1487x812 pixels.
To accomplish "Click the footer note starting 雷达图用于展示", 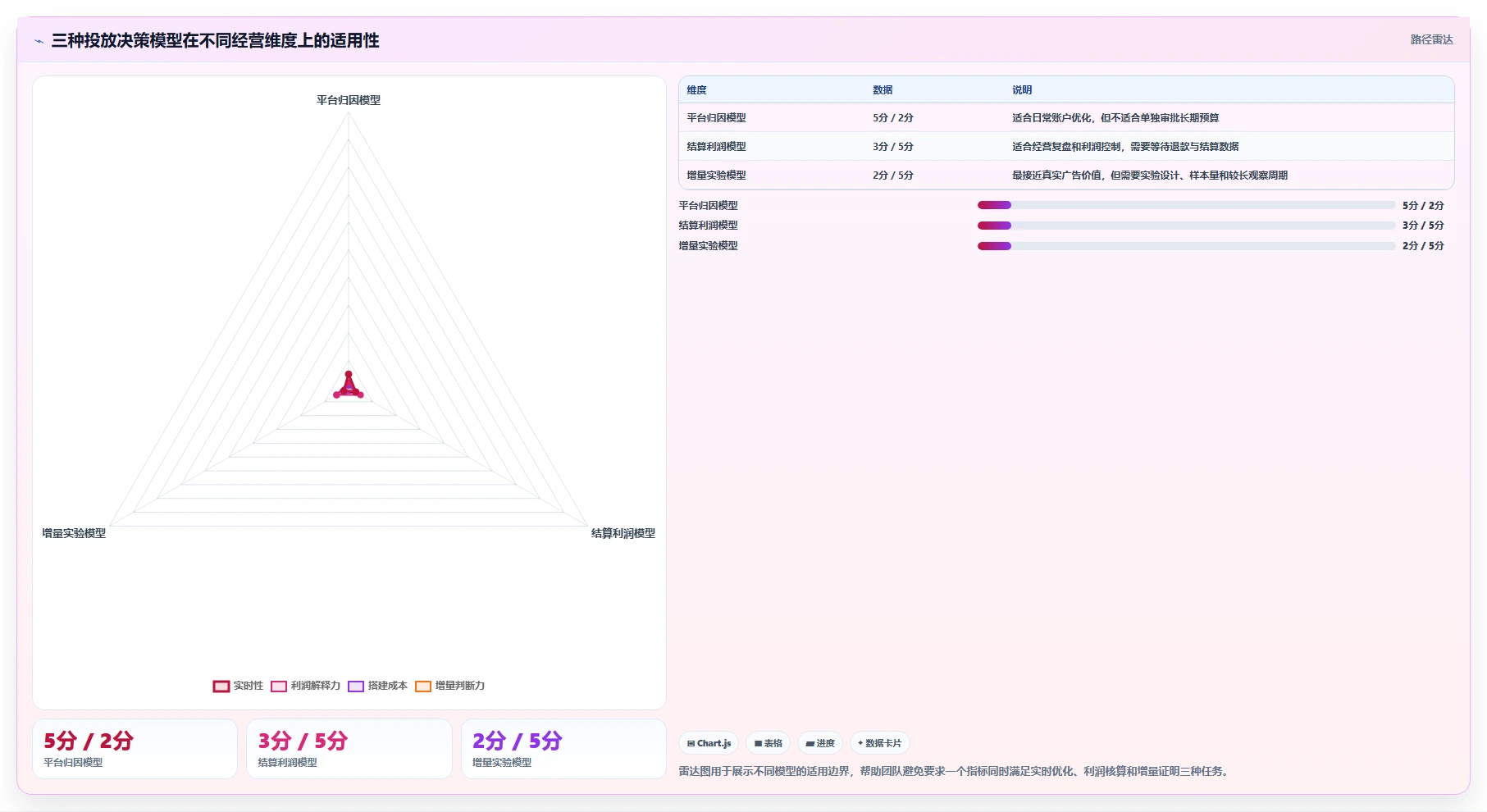I will click(x=955, y=771).
